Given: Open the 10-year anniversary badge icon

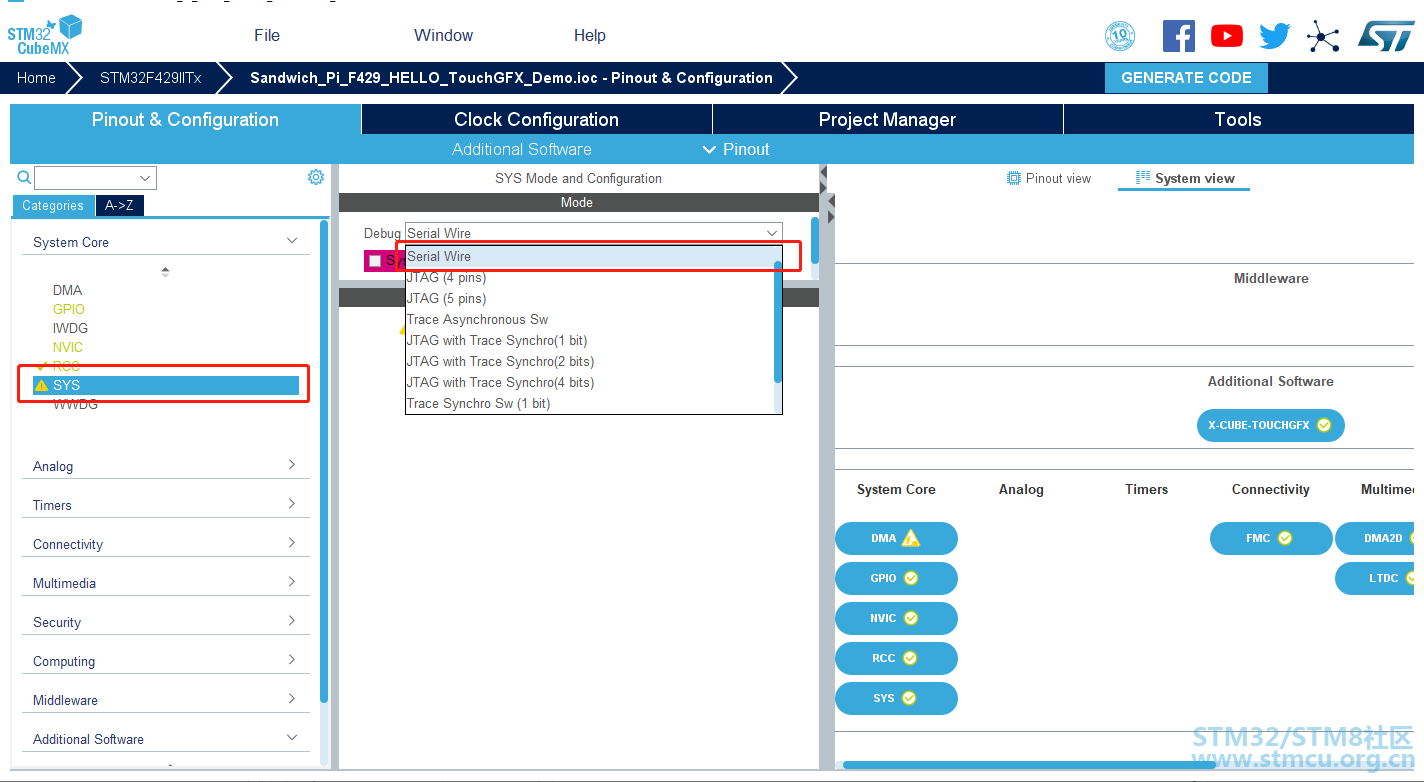Looking at the screenshot, I should [1120, 37].
